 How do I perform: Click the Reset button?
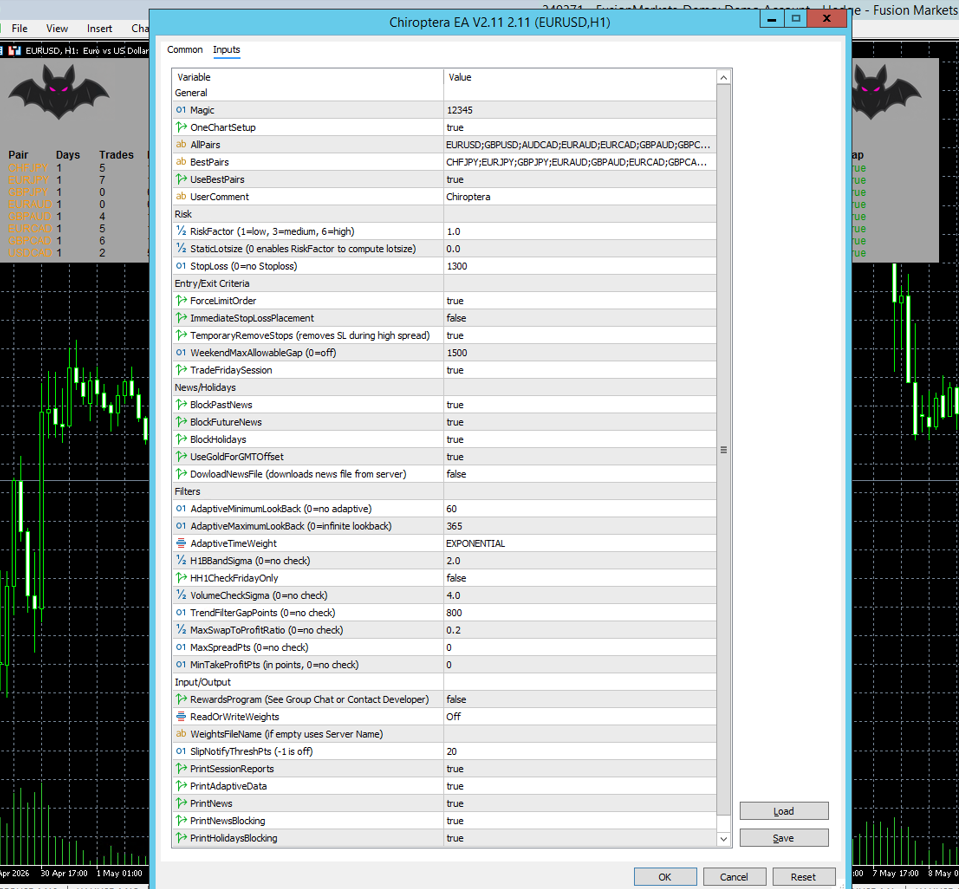pyautogui.click(x=803, y=877)
